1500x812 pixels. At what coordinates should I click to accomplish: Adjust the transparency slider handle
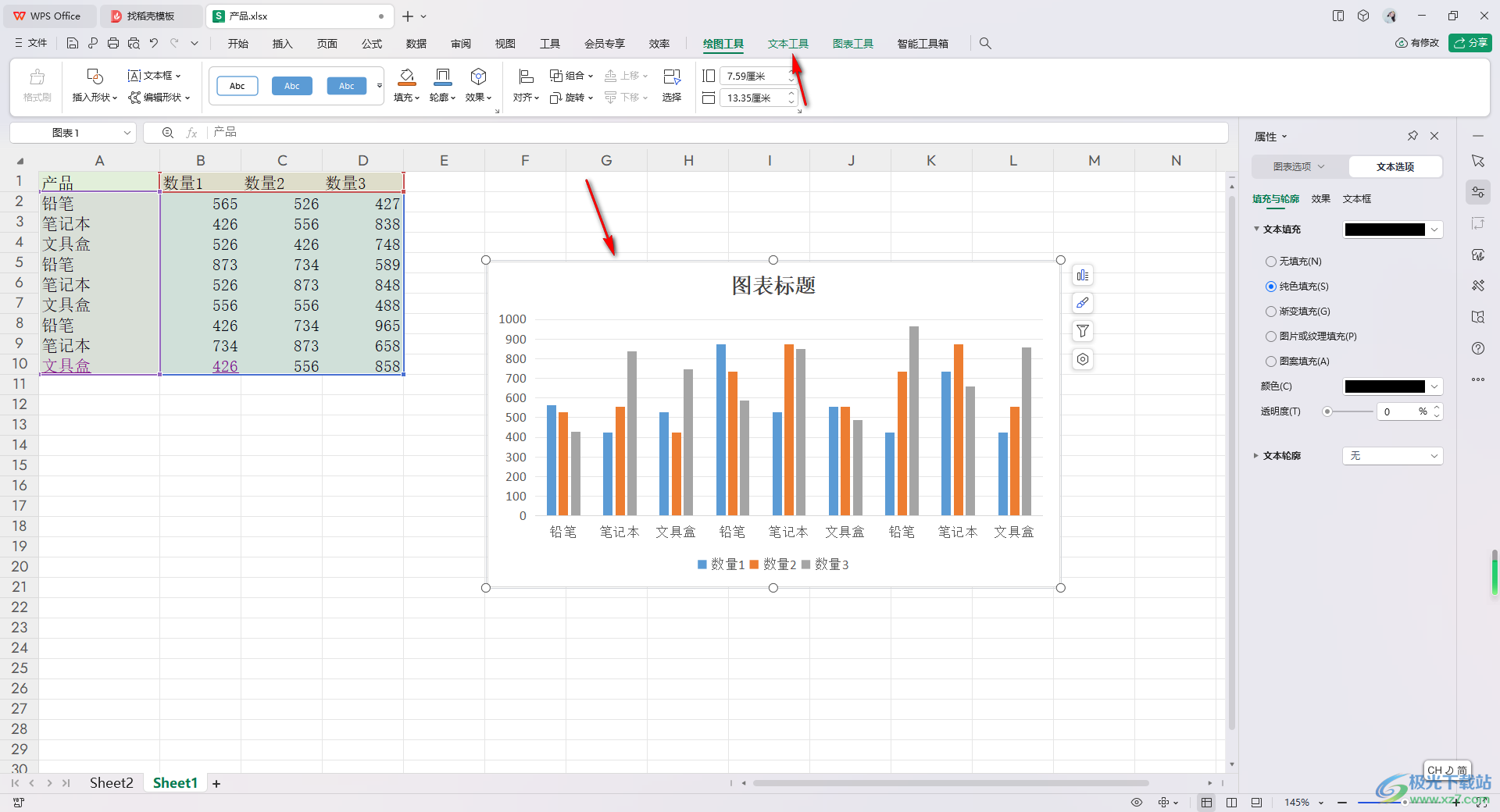(1327, 411)
